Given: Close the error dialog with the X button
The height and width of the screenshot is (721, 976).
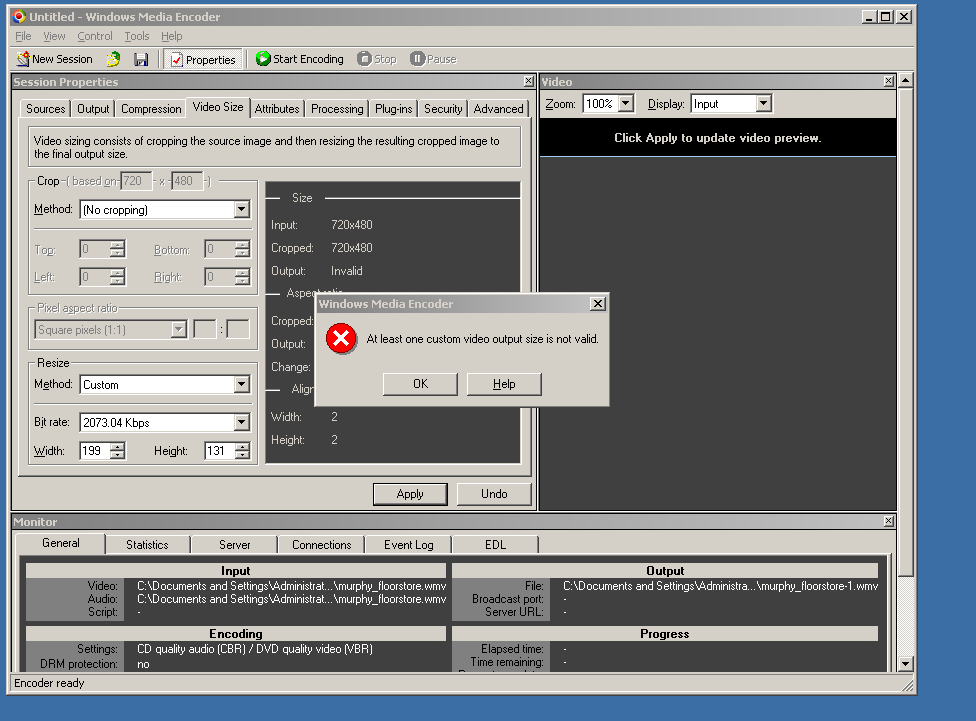Looking at the screenshot, I should tap(598, 303).
